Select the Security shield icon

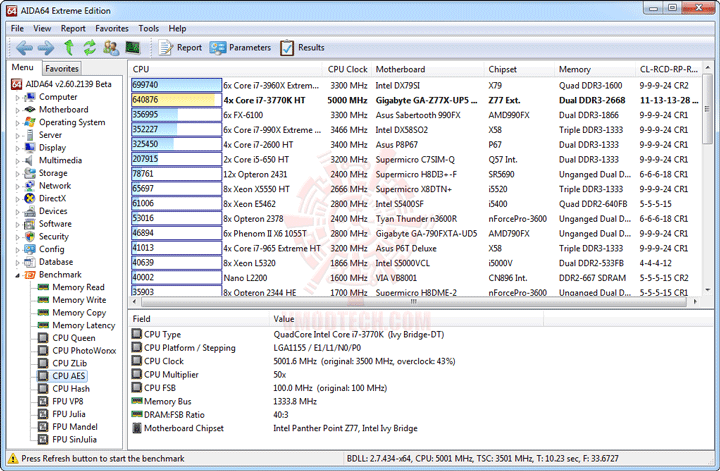click(x=29, y=236)
